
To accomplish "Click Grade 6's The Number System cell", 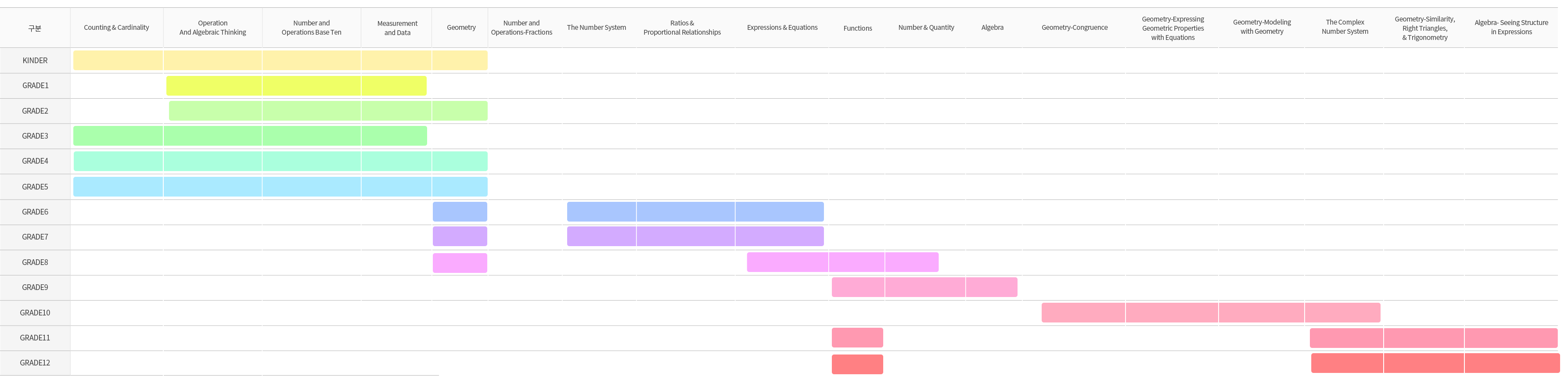I will [x=601, y=212].
